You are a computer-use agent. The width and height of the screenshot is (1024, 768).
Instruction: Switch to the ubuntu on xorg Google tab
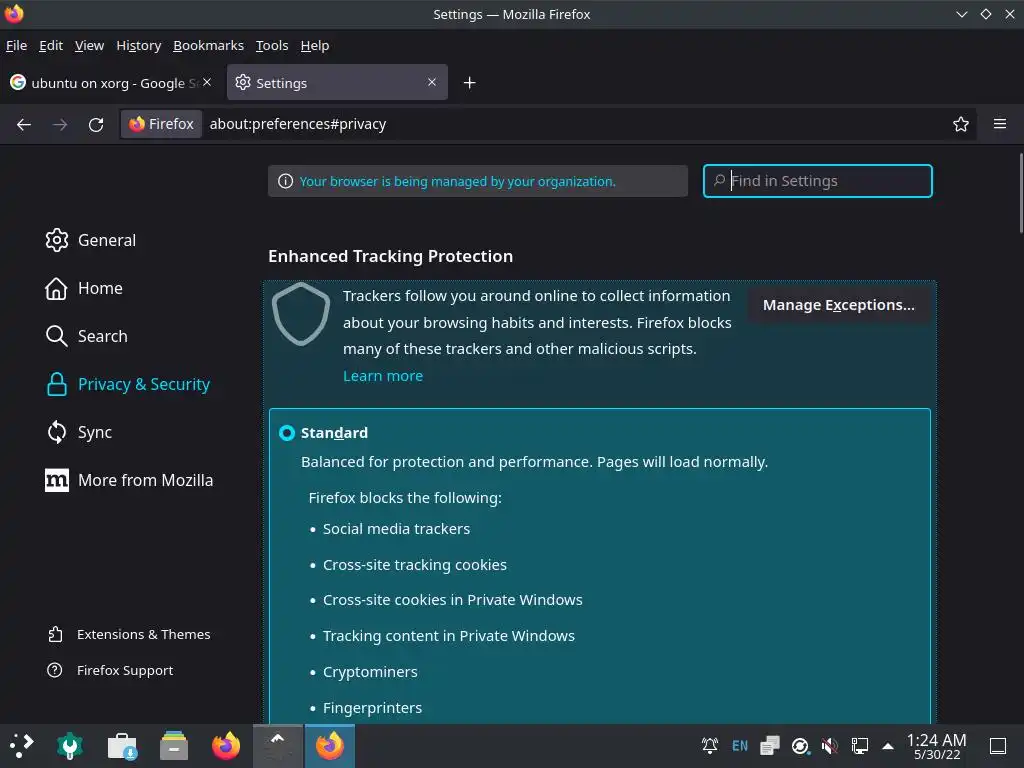pyautogui.click(x=110, y=83)
